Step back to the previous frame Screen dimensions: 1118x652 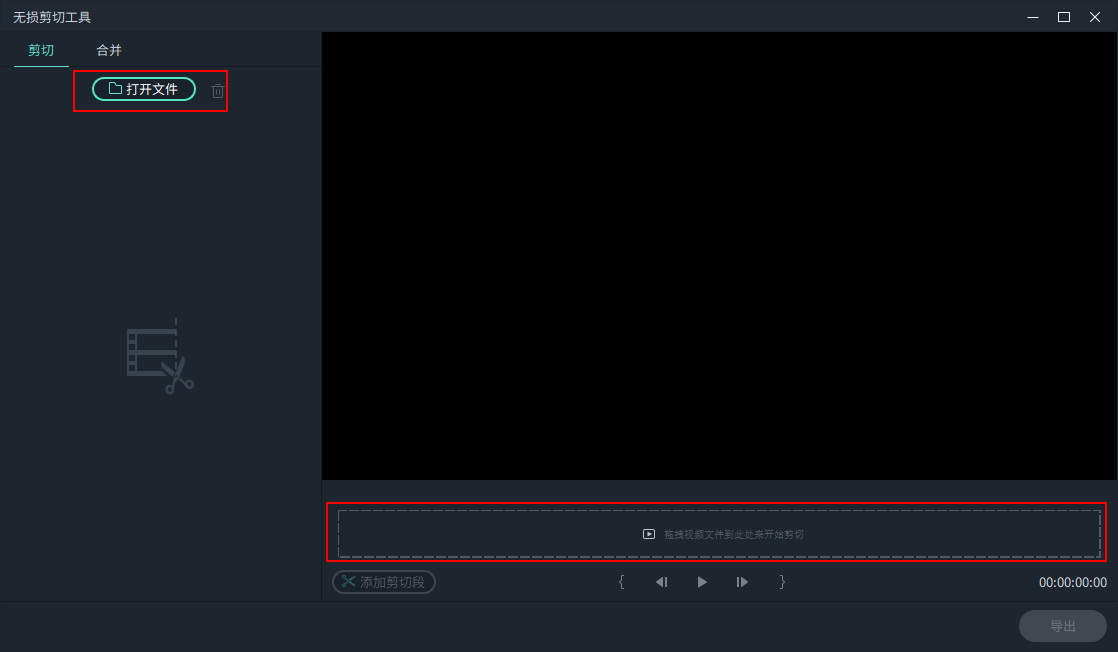(661, 582)
